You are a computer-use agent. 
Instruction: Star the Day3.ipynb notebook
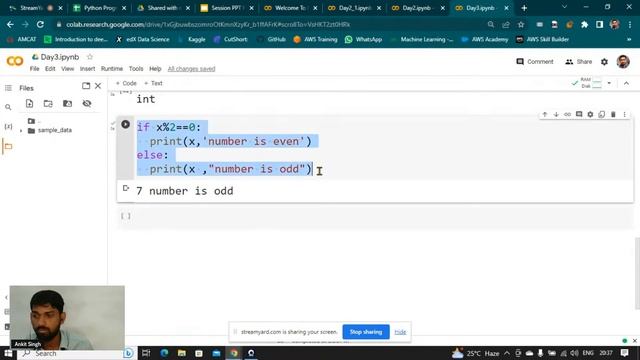pos(90,57)
